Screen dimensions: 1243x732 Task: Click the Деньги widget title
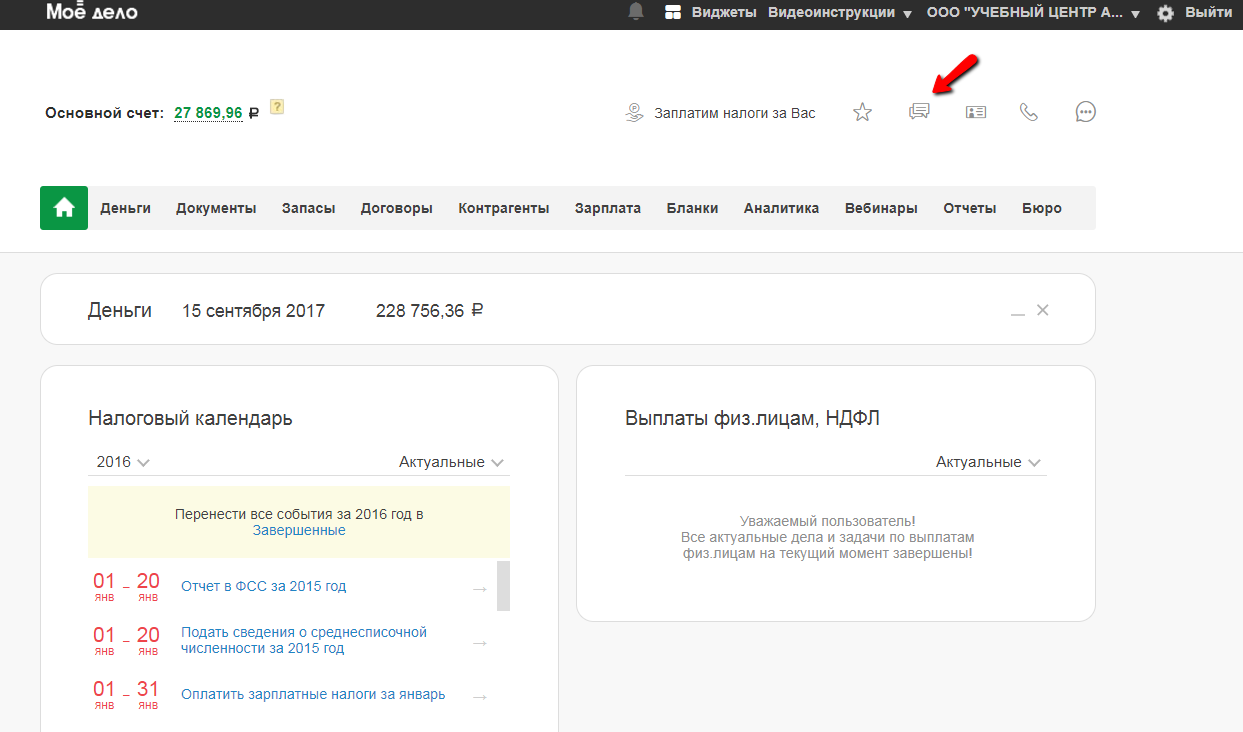120,311
